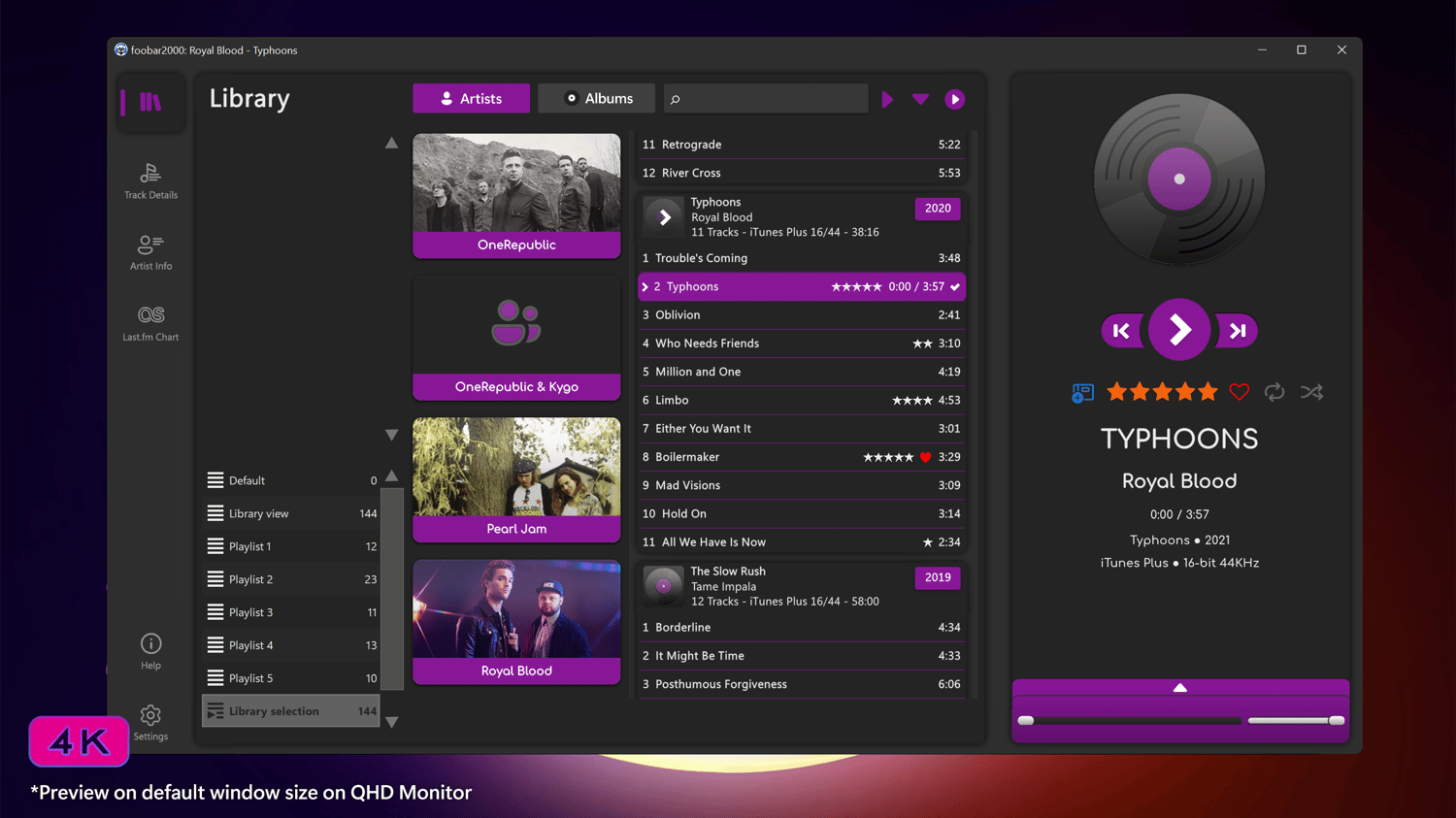This screenshot has width=1456, height=818.
Task: Click up arrow above the playlist list
Action: [391, 475]
